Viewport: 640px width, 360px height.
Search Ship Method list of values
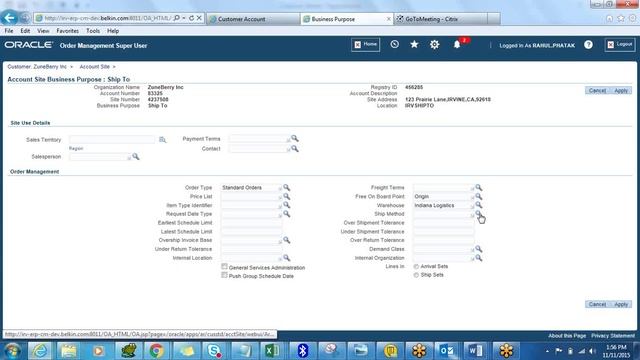coord(478,214)
